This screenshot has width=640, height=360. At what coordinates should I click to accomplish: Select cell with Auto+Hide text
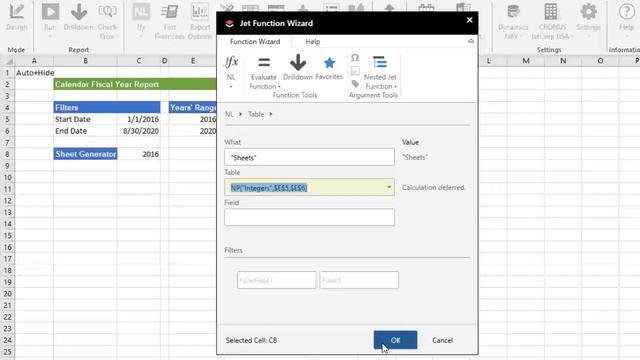35,73
